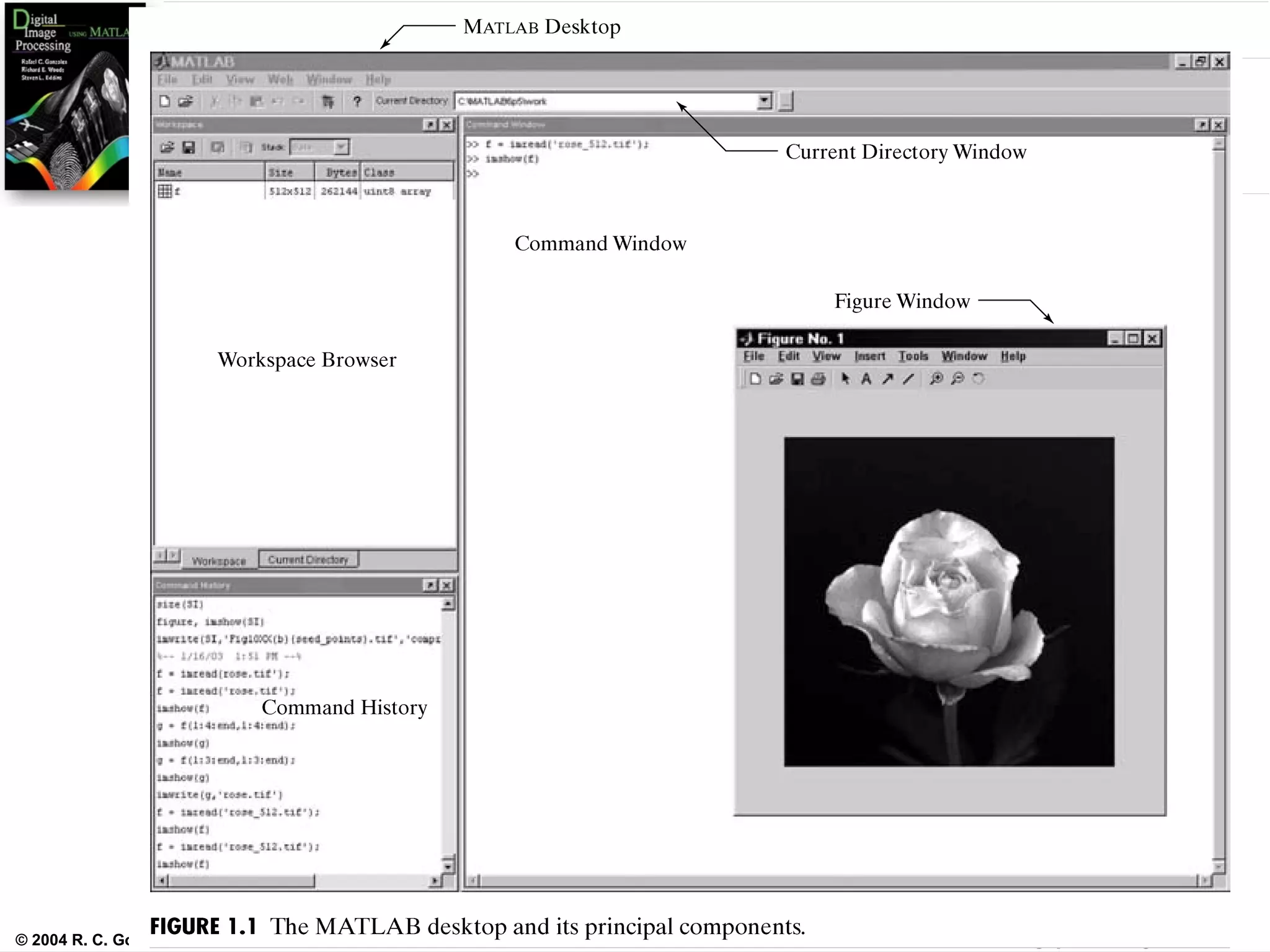Click the Redo icon in MATLAB toolbar

[298, 101]
